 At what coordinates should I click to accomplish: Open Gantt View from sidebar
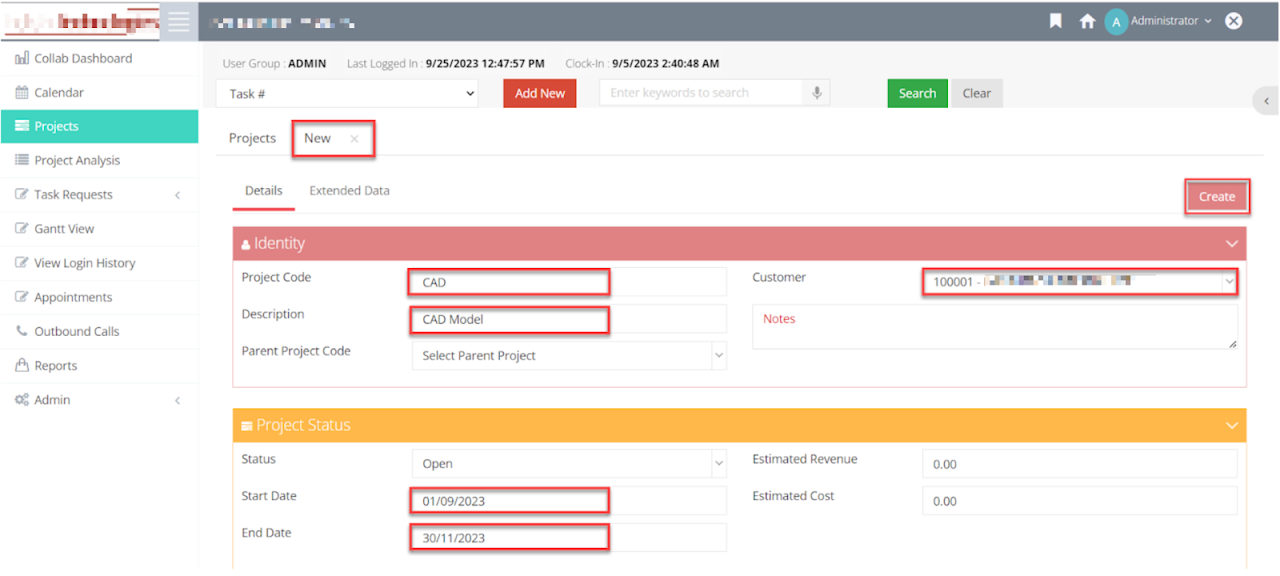64,229
